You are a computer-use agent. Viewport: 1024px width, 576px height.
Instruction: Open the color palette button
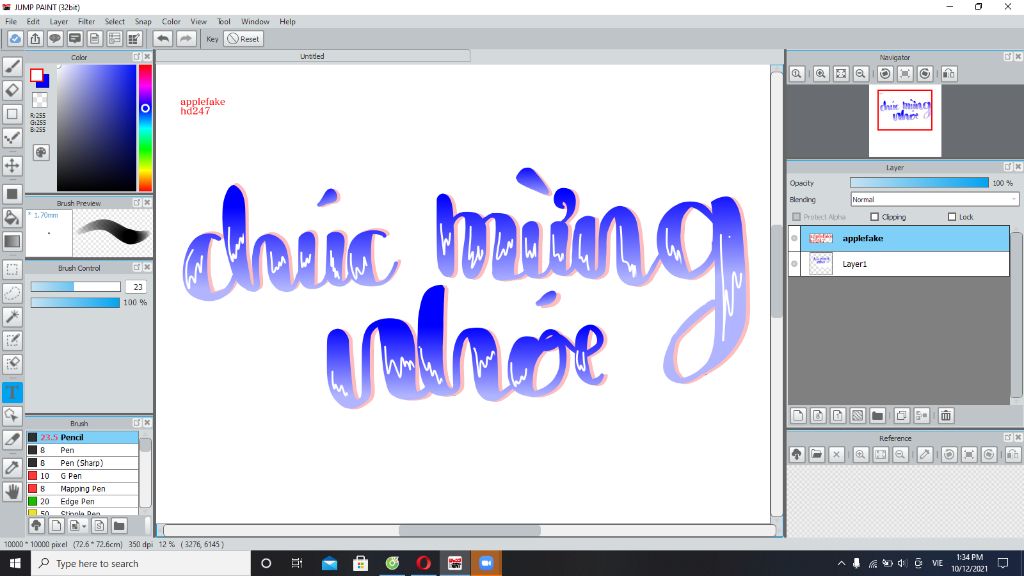pyautogui.click(x=40, y=153)
